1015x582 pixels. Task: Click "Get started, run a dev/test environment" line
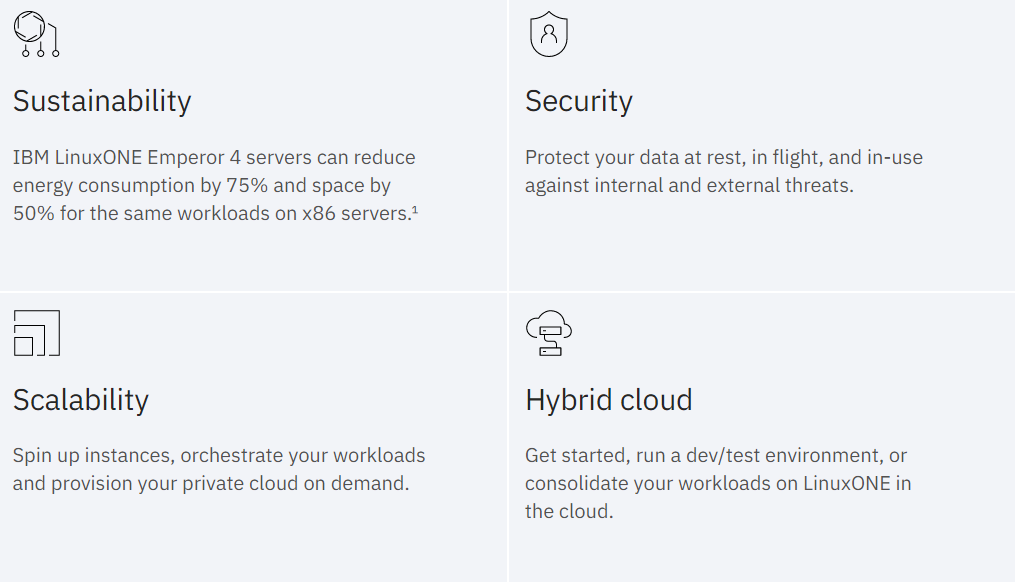716,455
